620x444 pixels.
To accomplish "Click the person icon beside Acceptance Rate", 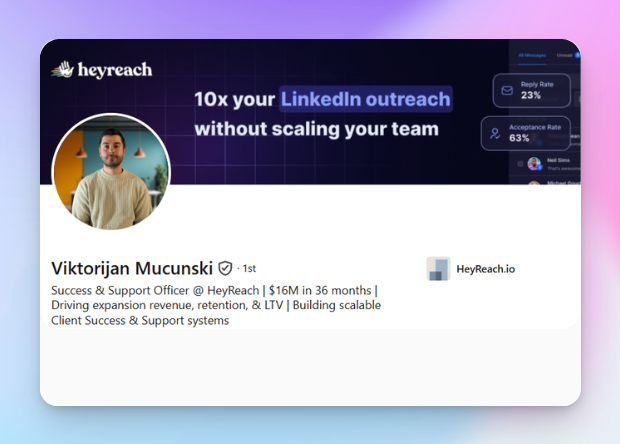I will tap(495, 133).
